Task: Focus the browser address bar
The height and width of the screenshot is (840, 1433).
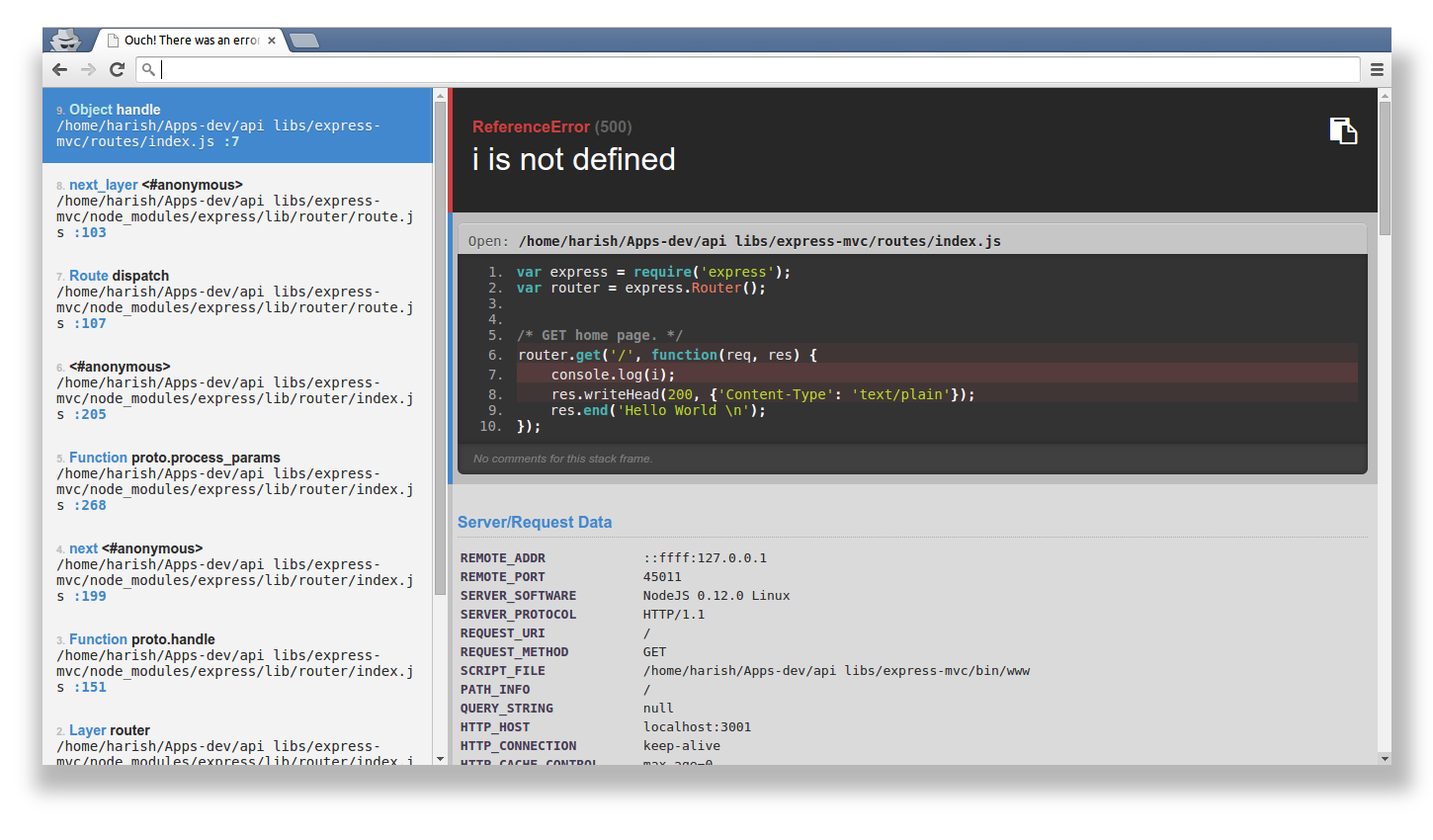Action: (748, 69)
